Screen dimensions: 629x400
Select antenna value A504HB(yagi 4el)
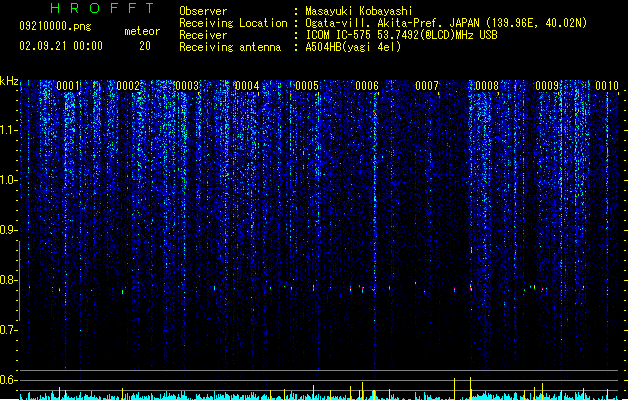pos(353,47)
